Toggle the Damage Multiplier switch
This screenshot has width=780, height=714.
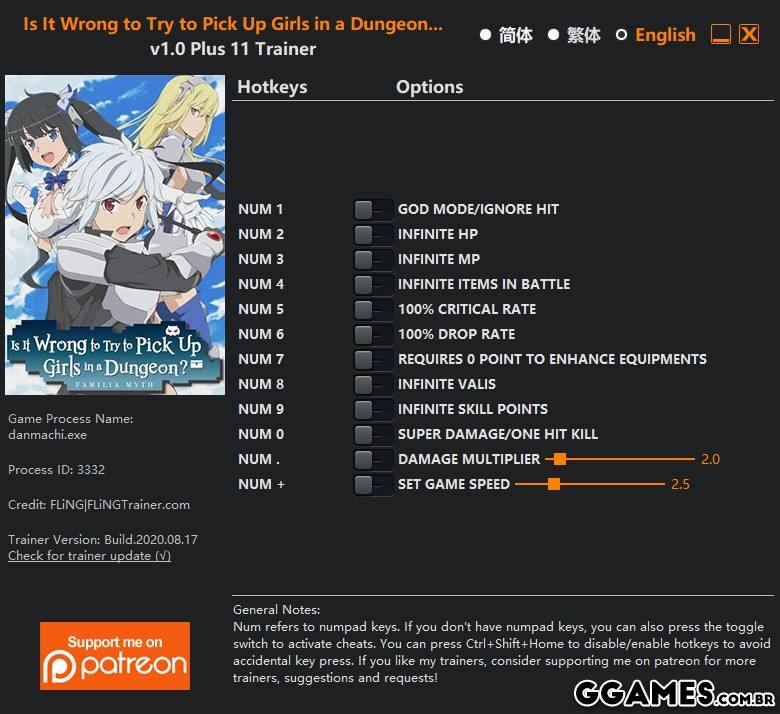373,460
